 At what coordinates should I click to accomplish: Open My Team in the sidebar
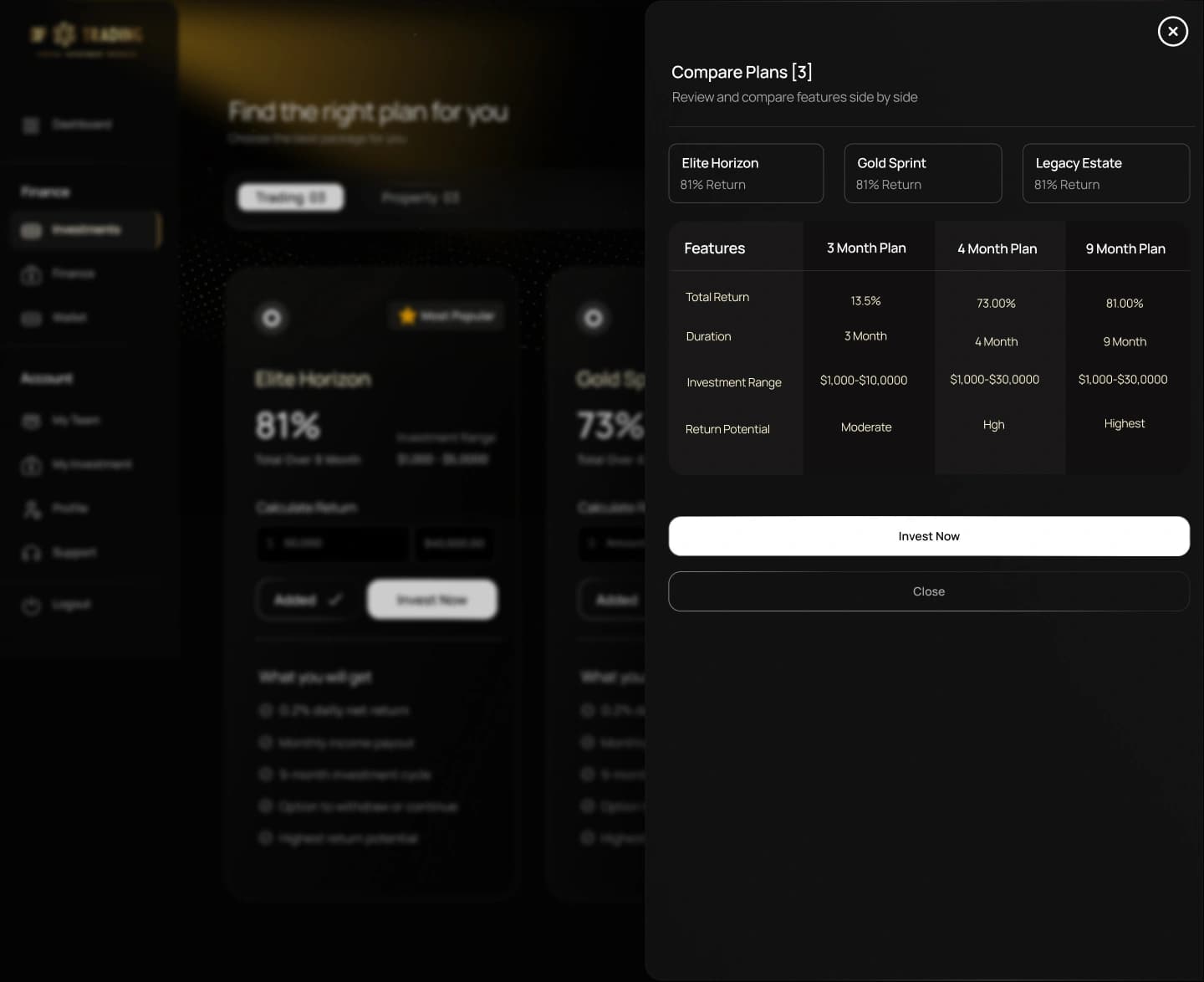tap(61, 420)
